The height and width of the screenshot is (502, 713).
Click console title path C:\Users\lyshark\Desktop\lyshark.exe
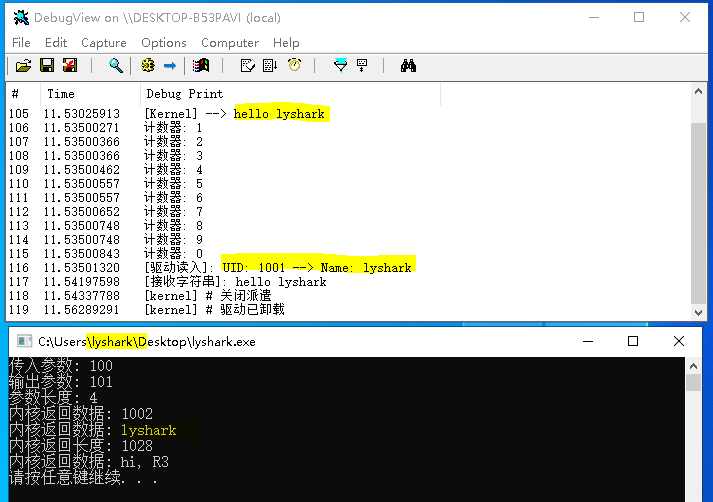pyautogui.click(x=147, y=341)
